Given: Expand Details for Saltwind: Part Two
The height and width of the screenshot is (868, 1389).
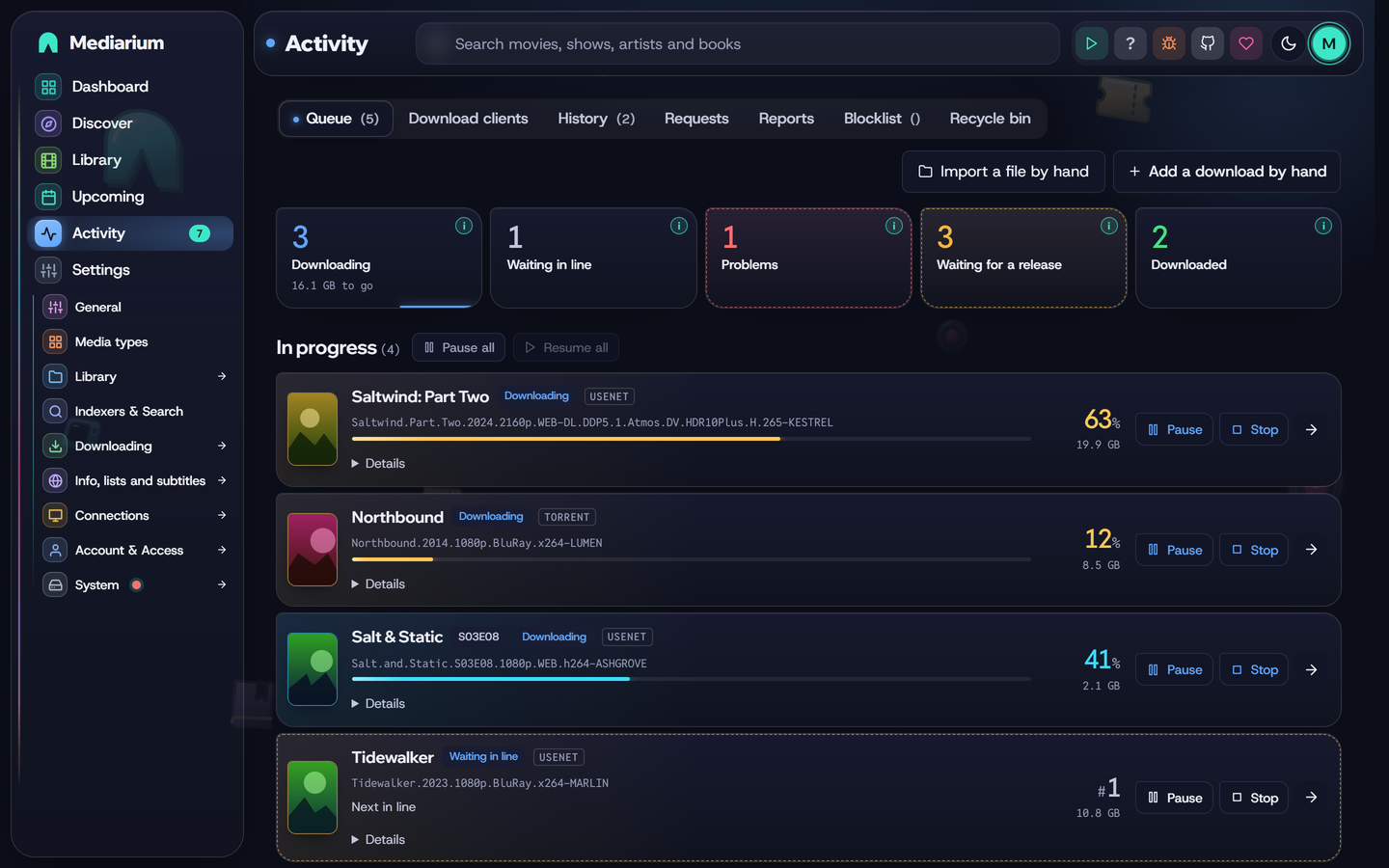Looking at the screenshot, I should [x=378, y=464].
